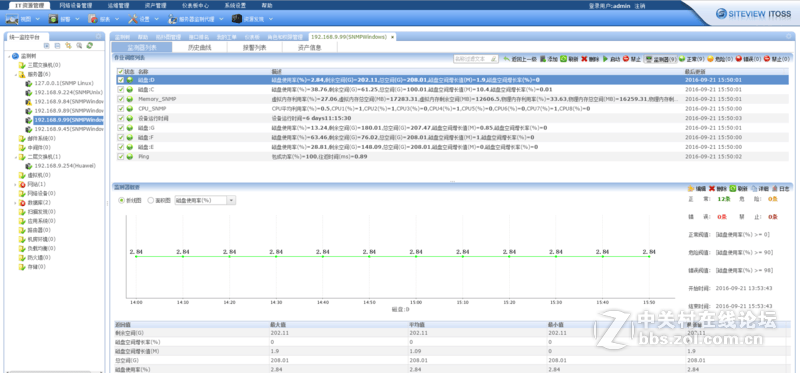
Task: Click the 15:50 data point on the chart line
Action: tap(649, 257)
